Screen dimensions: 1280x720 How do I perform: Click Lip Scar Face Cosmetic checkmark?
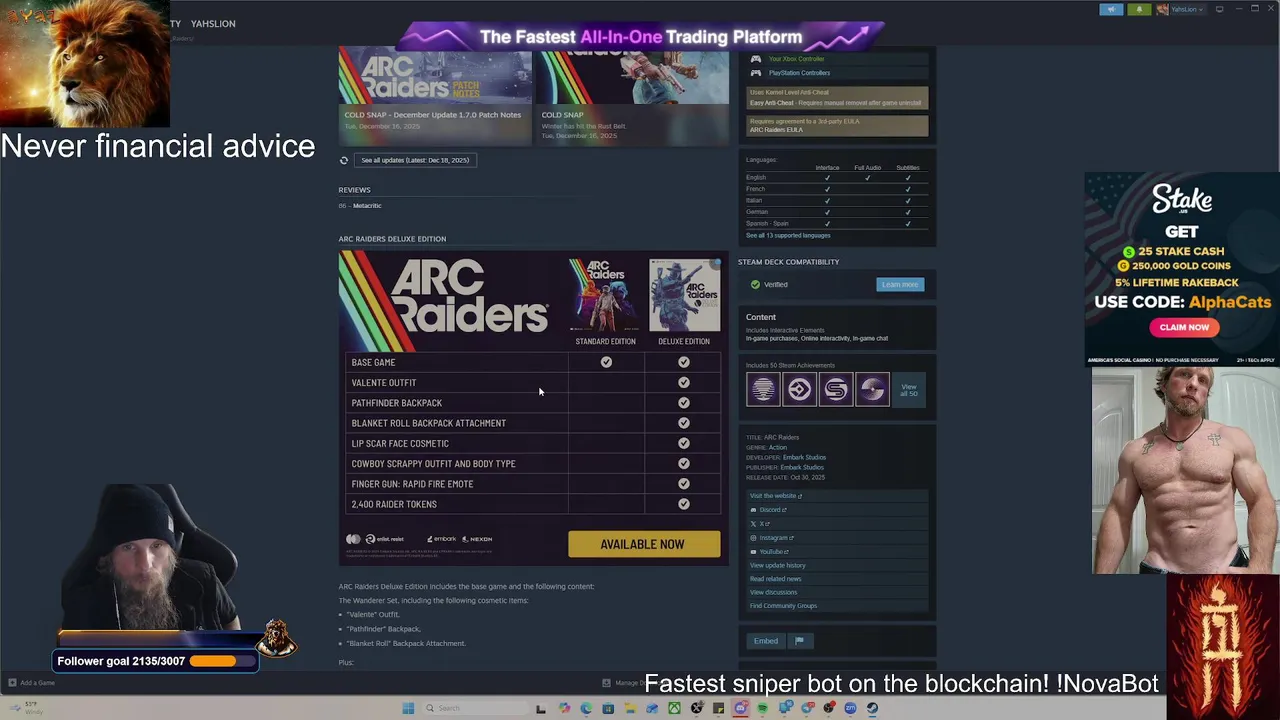tap(684, 443)
